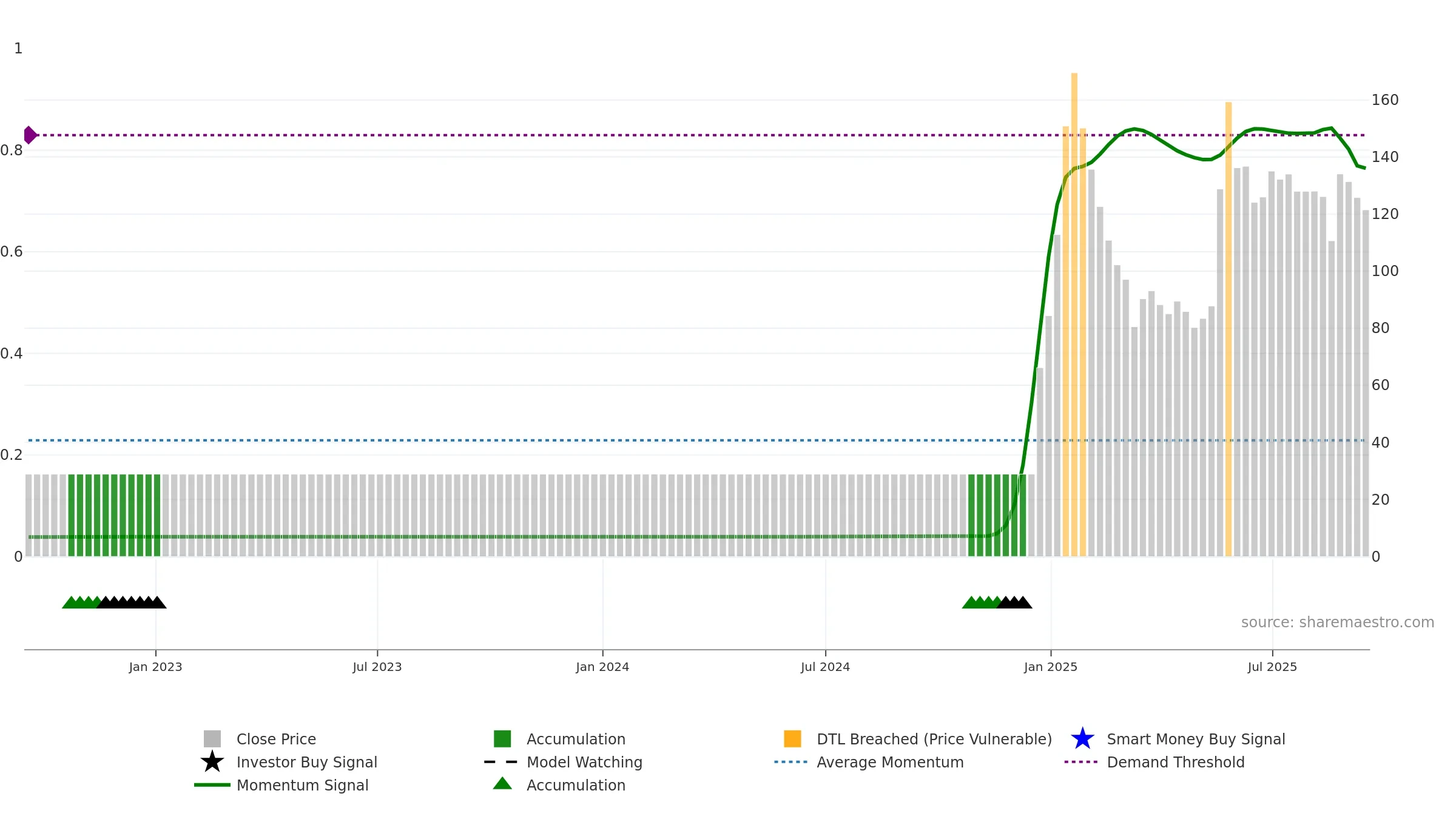Select the tallest orange DTL Breached bar
Screen dimensions: 1456x819
1074,314
